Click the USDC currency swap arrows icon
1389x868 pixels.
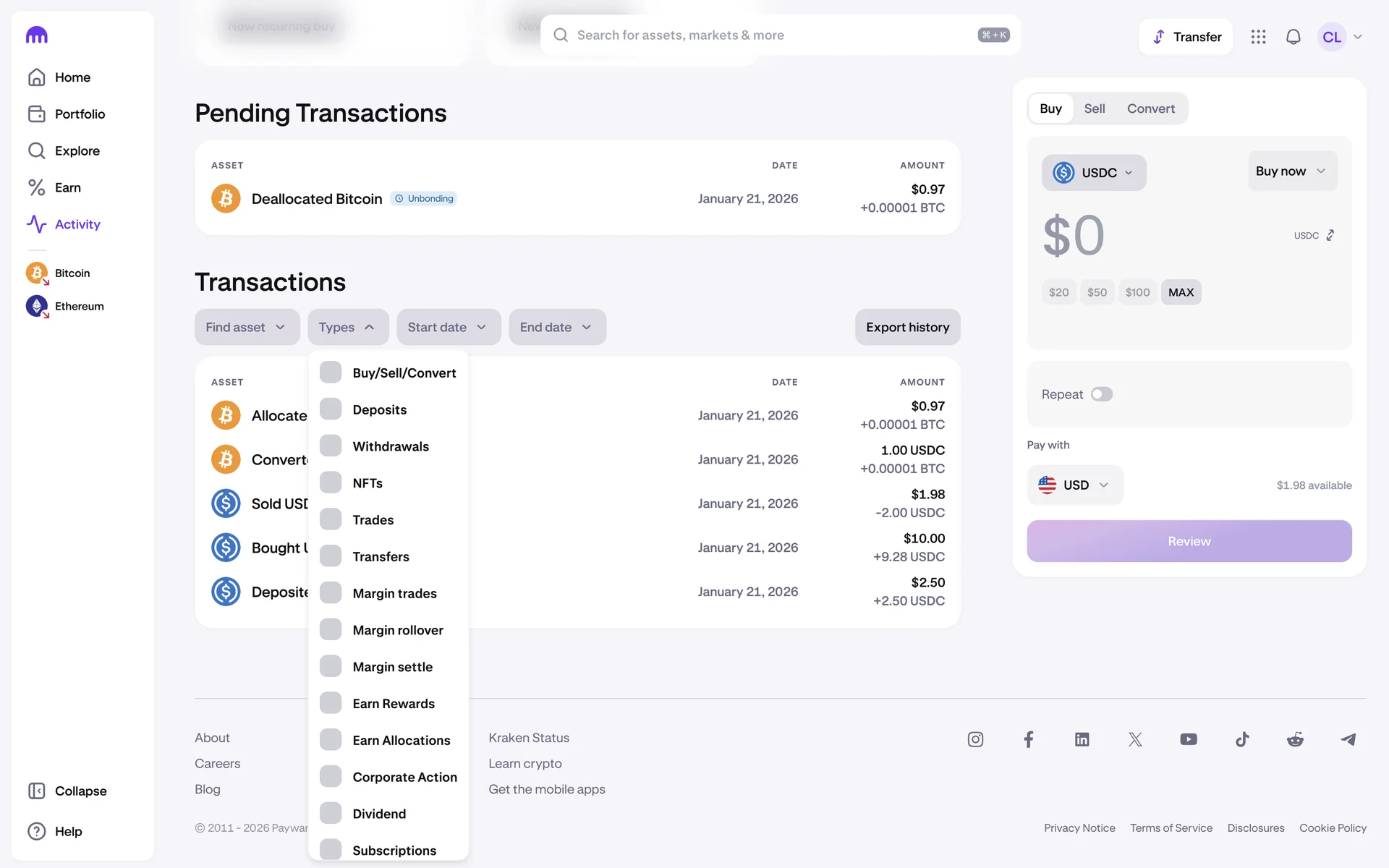coord(1330,235)
